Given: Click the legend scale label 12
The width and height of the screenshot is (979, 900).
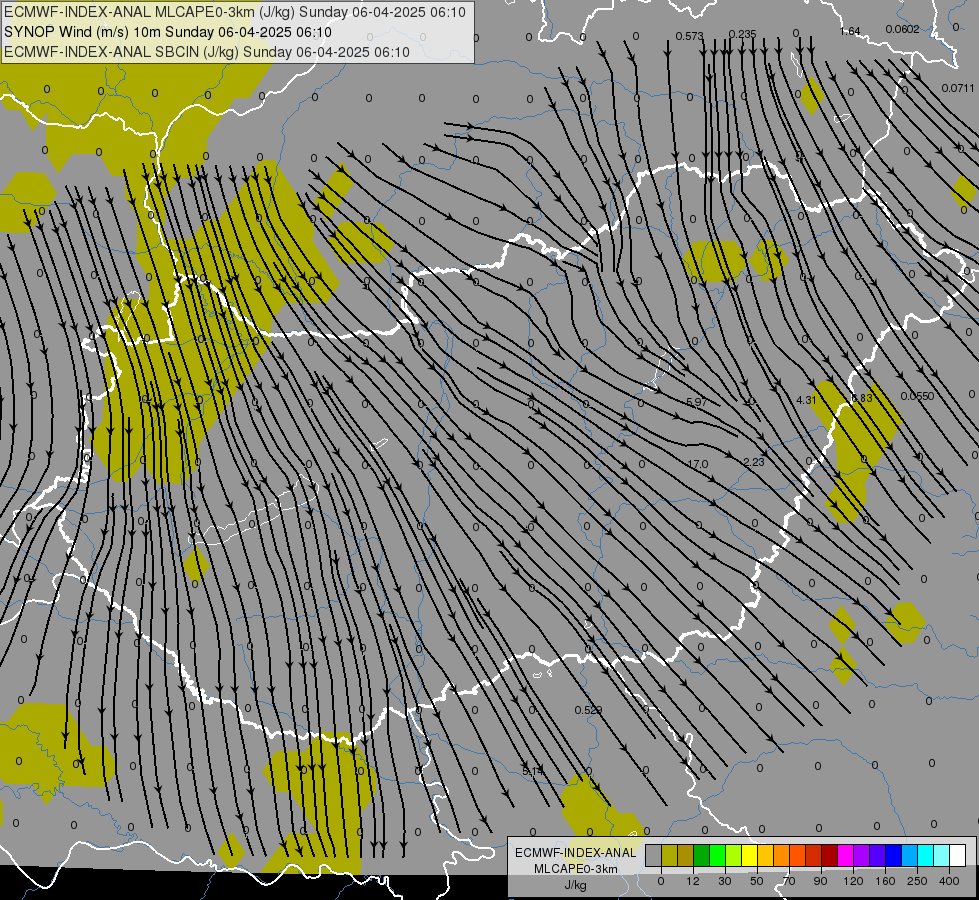Looking at the screenshot, I should tap(693, 881).
